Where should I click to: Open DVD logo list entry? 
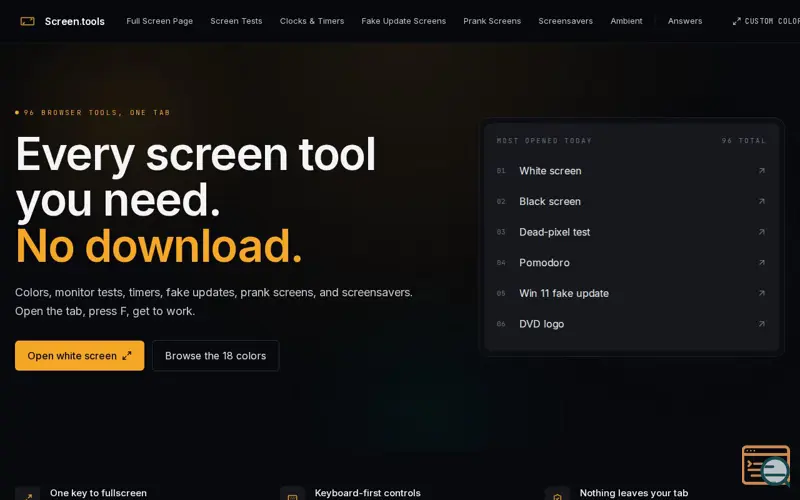click(631, 324)
